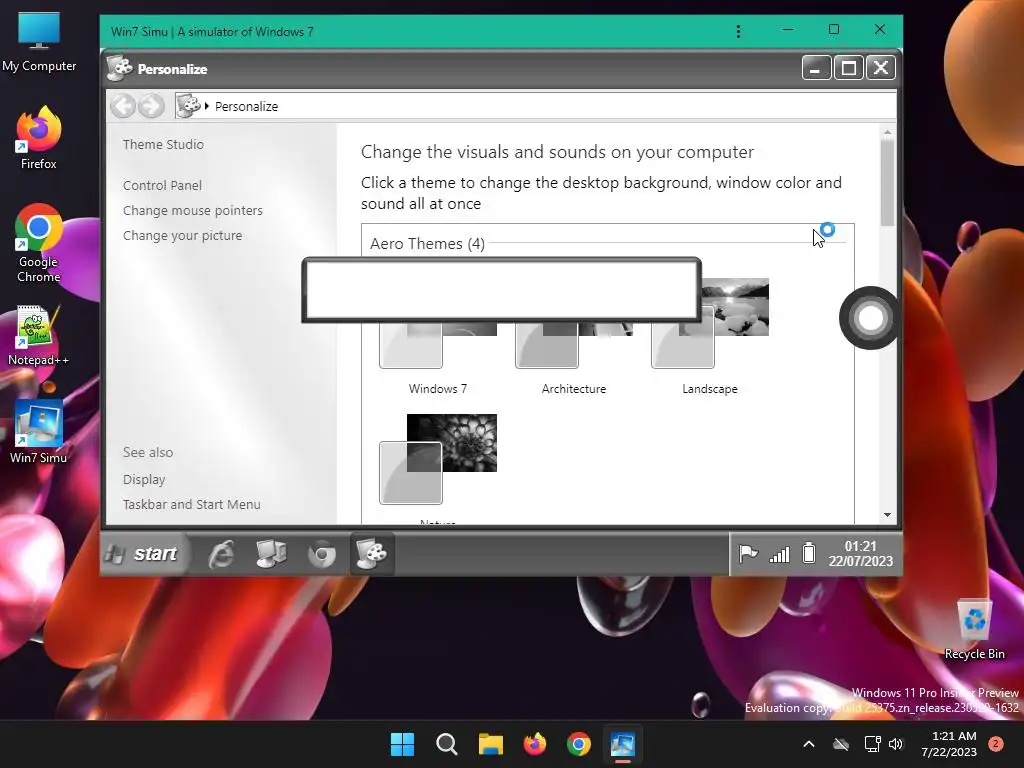Open Firefox desktop shortcut
This screenshot has width=1024, height=768.
[x=39, y=138]
